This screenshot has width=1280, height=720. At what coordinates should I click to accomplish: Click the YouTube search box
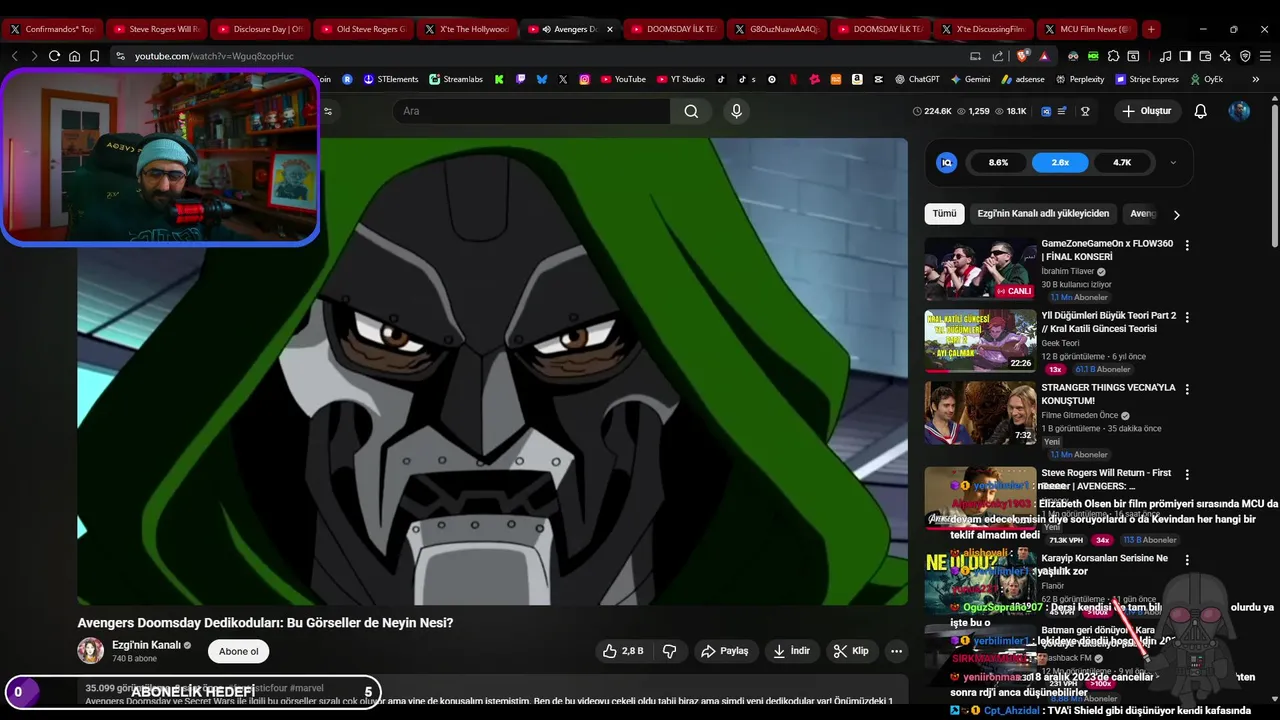[x=531, y=111]
